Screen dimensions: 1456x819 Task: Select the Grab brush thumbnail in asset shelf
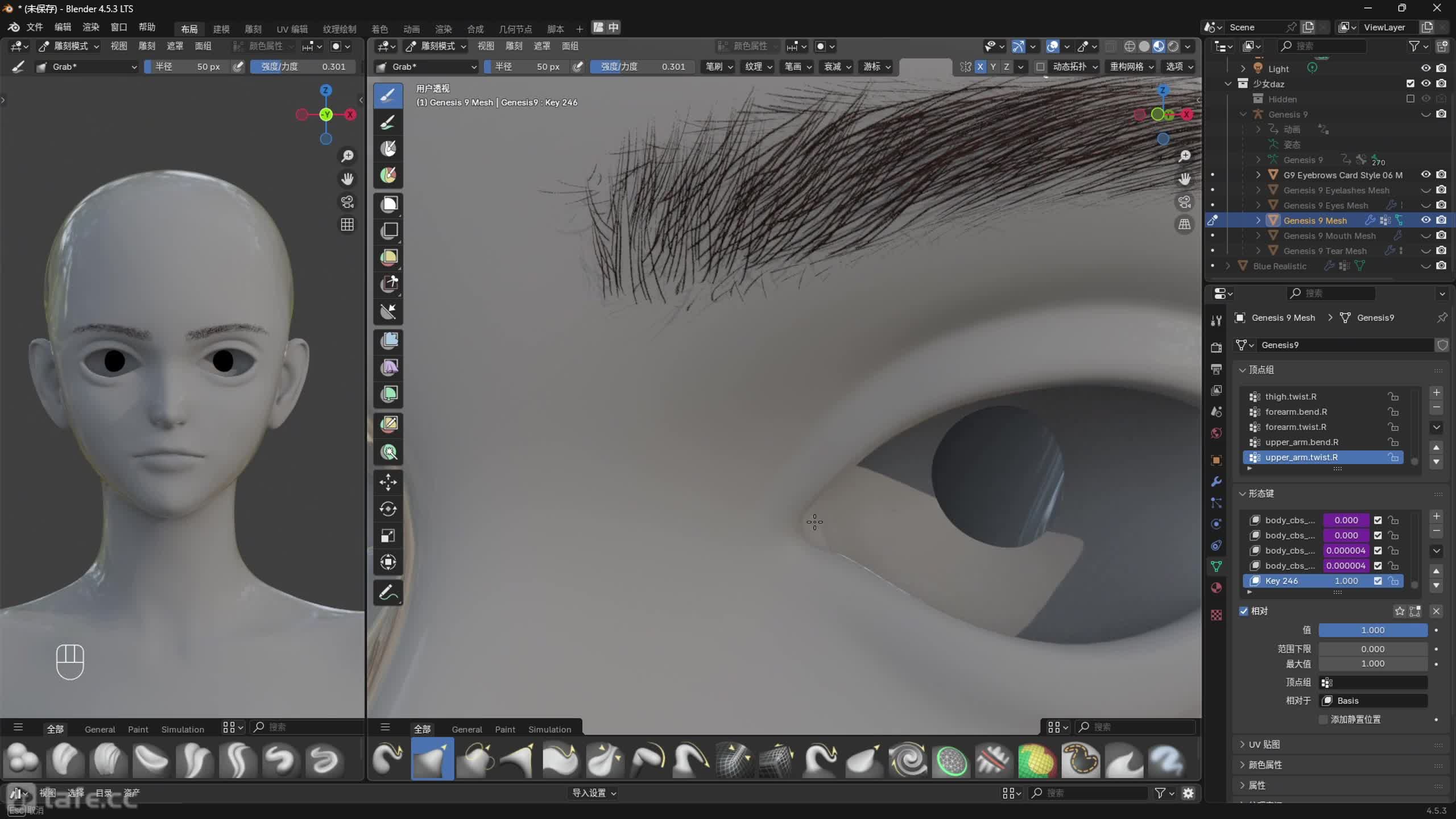tap(432, 760)
